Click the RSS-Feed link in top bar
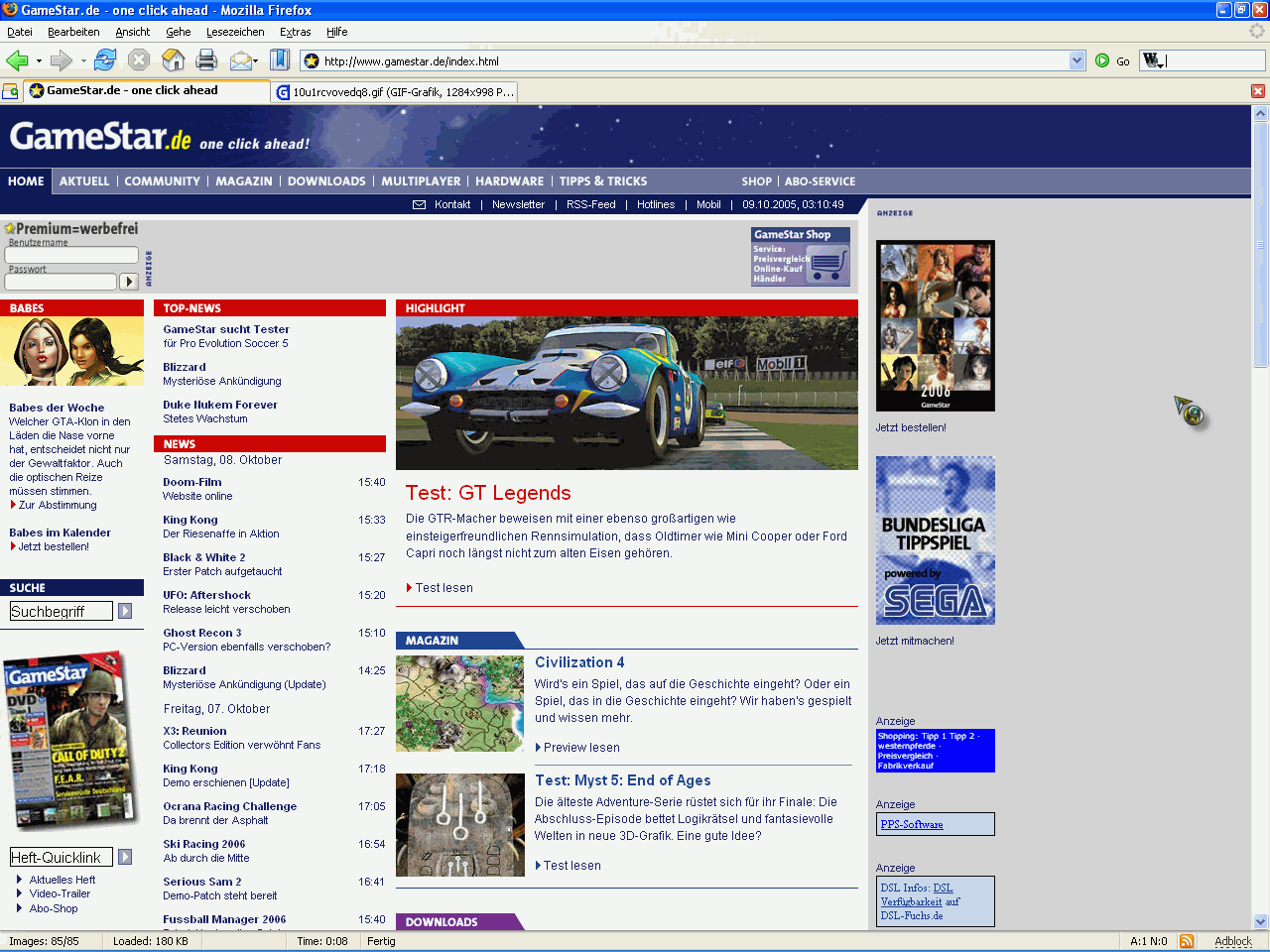This screenshot has width=1270, height=952. pyautogui.click(x=590, y=204)
